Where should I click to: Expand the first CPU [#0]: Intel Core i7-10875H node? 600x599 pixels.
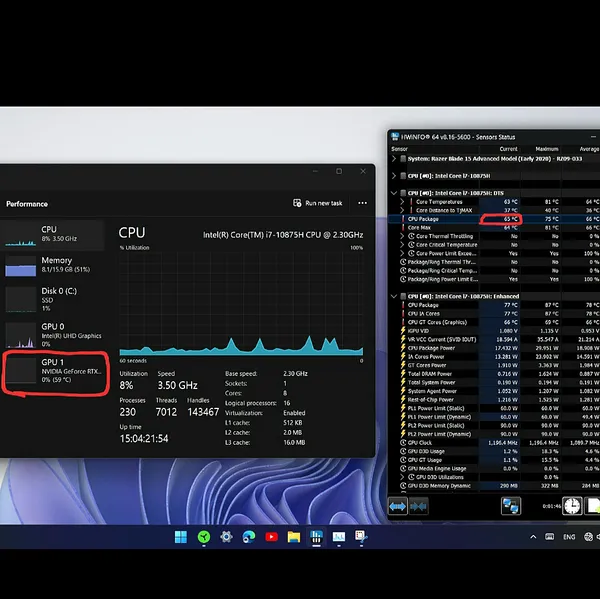coord(394,176)
